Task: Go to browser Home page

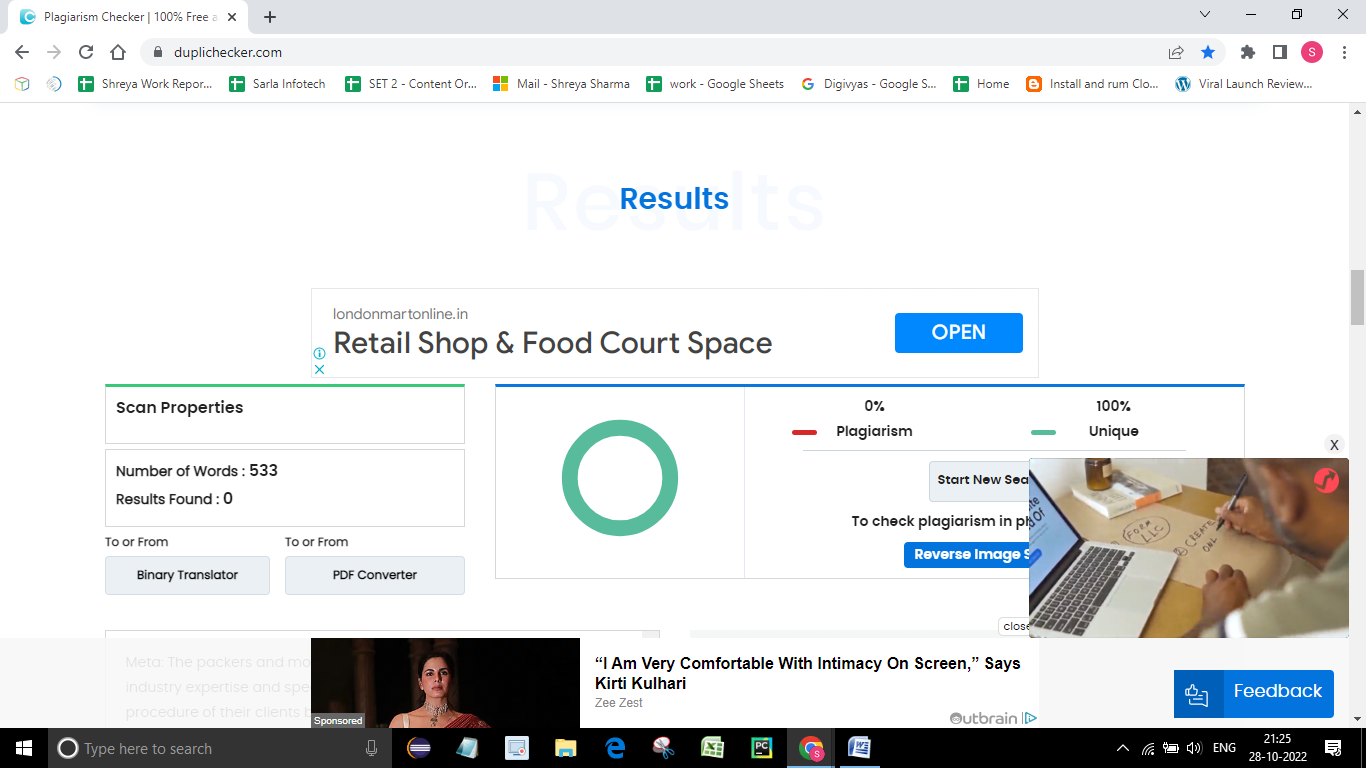Action: tap(118, 52)
